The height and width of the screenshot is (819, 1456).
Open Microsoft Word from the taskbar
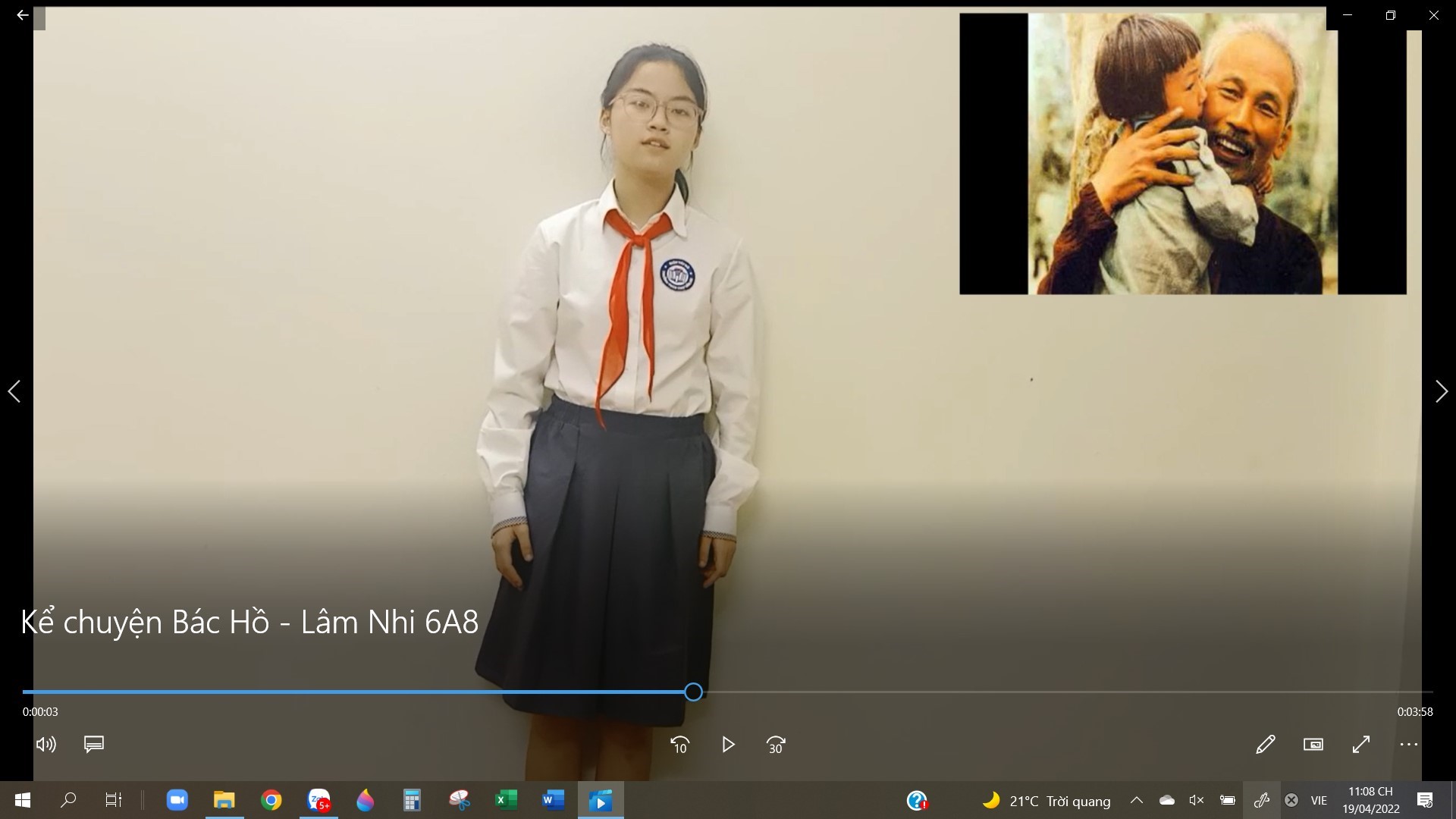pos(554,800)
